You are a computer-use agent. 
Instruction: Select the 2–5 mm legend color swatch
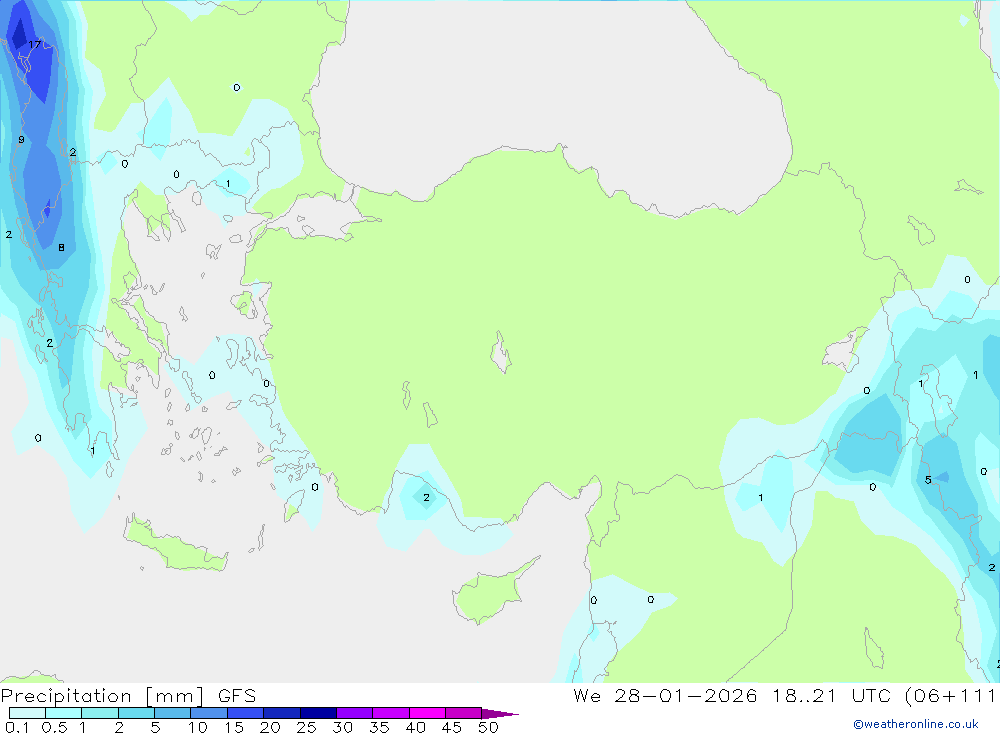click(x=136, y=713)
